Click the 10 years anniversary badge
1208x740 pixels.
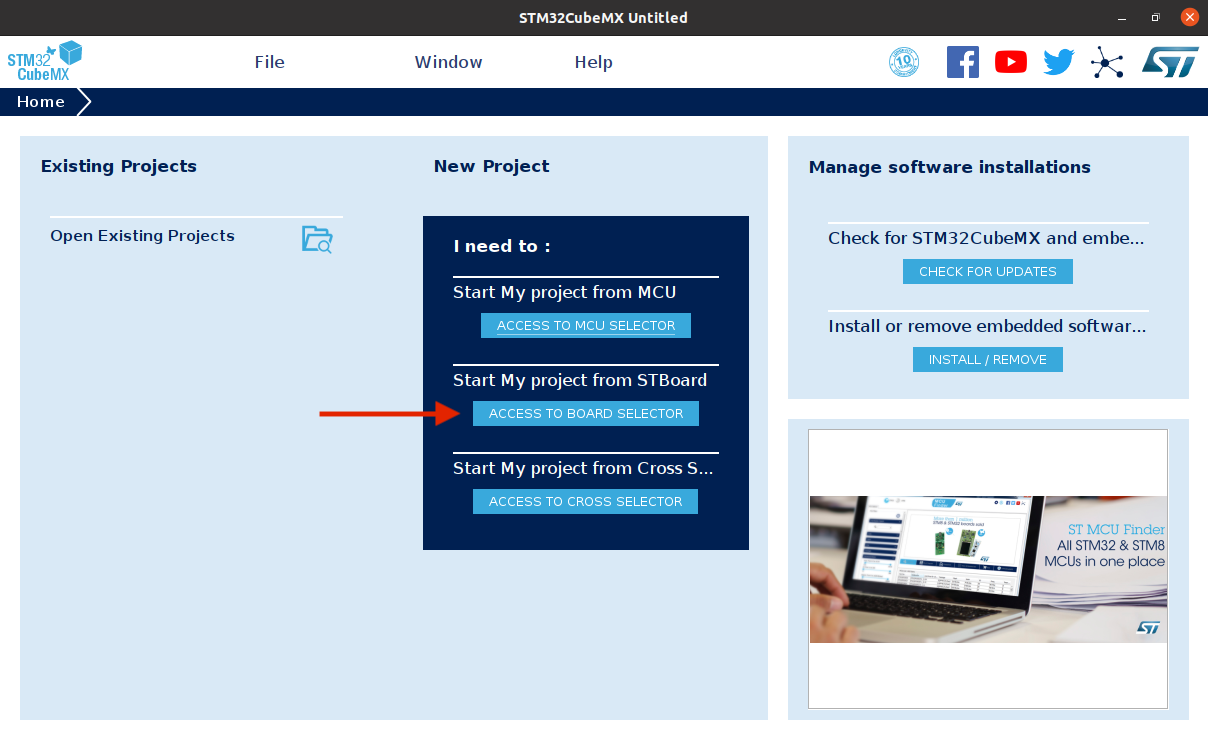(x=903, y=61)
